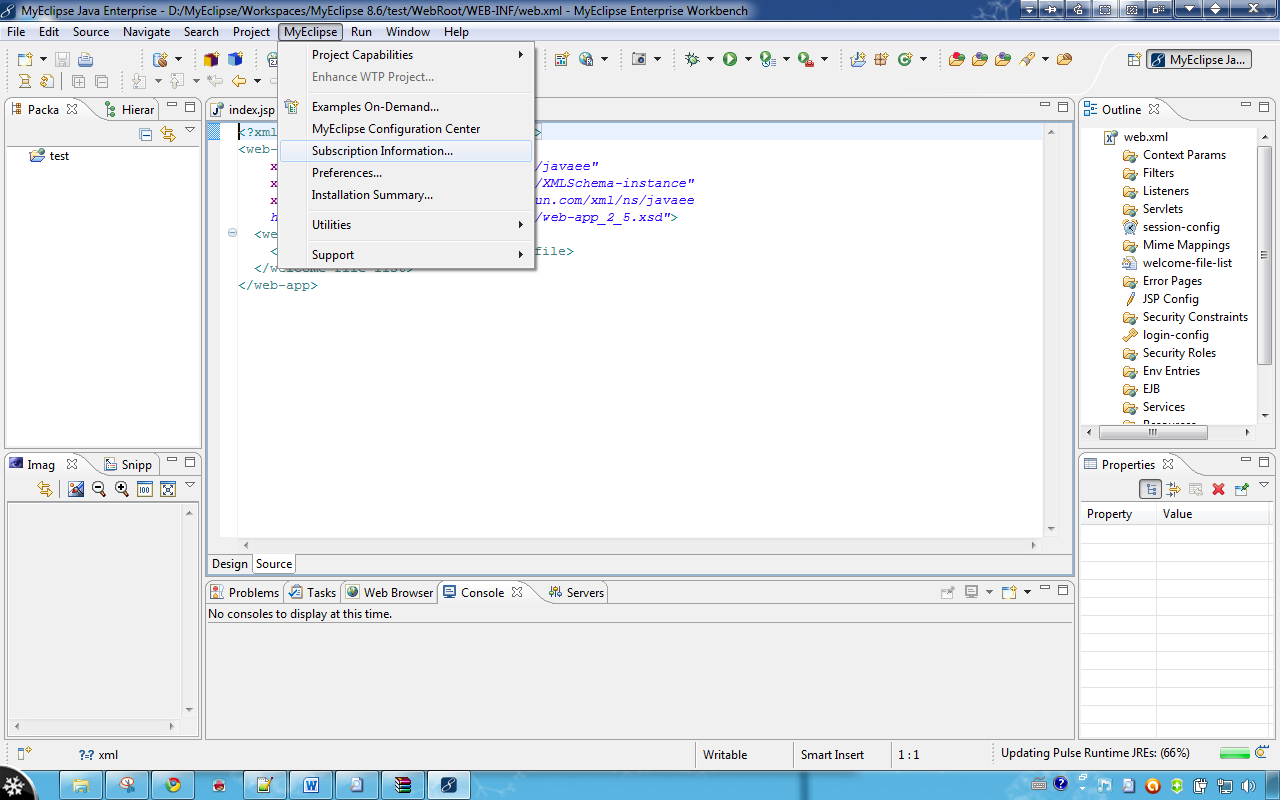Toggle categories view in Properties panel
The image size is (1280, 800).
click(x=1151, y=489)
